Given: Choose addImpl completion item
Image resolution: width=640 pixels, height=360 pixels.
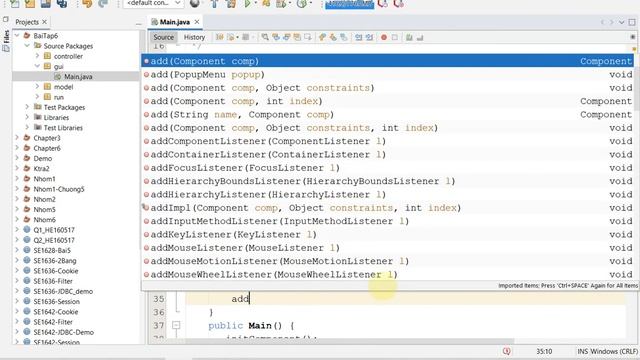Looking at the screenshot, I should 388,208.
